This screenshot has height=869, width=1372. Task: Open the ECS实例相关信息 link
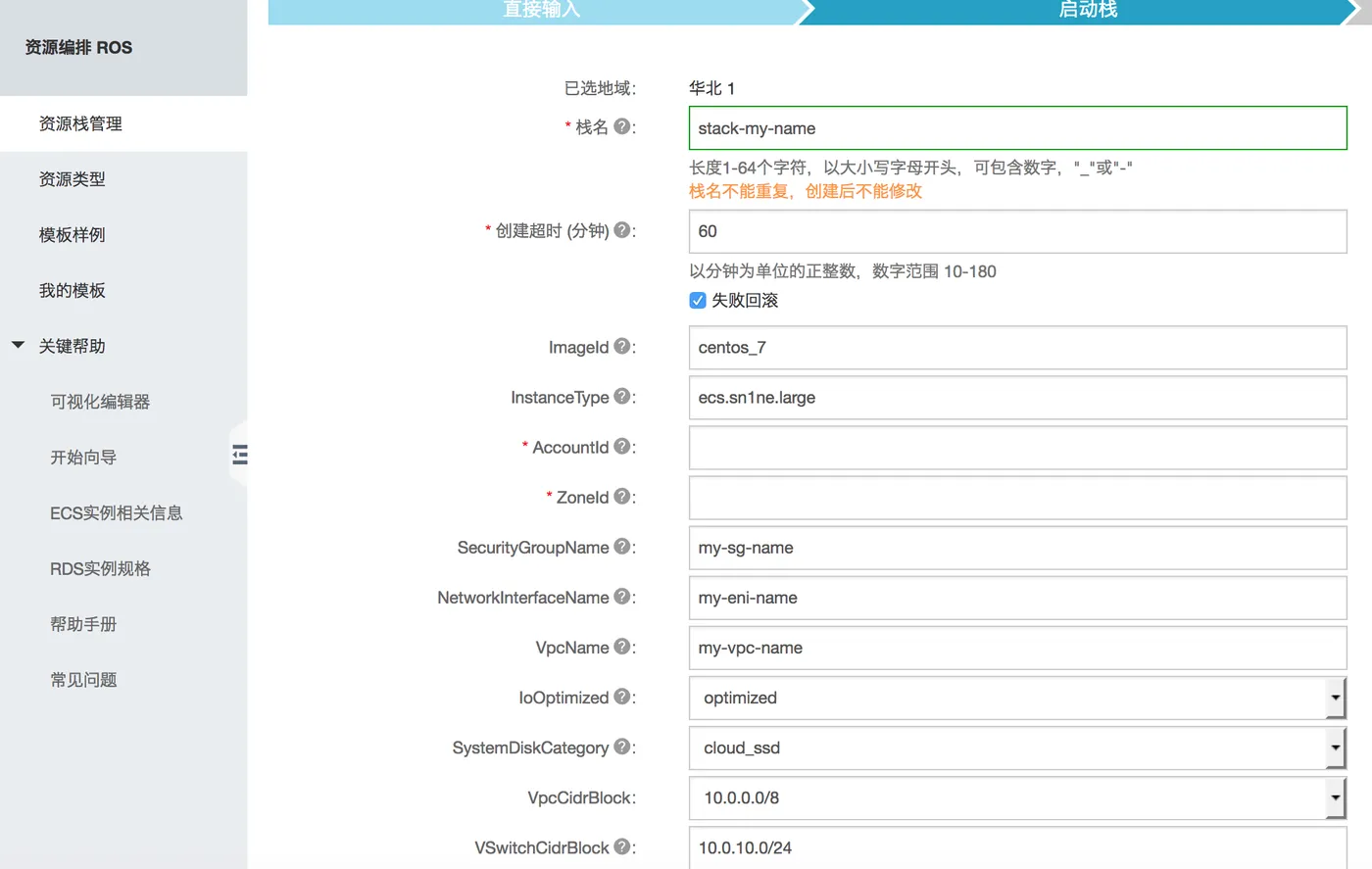[117, 513]
